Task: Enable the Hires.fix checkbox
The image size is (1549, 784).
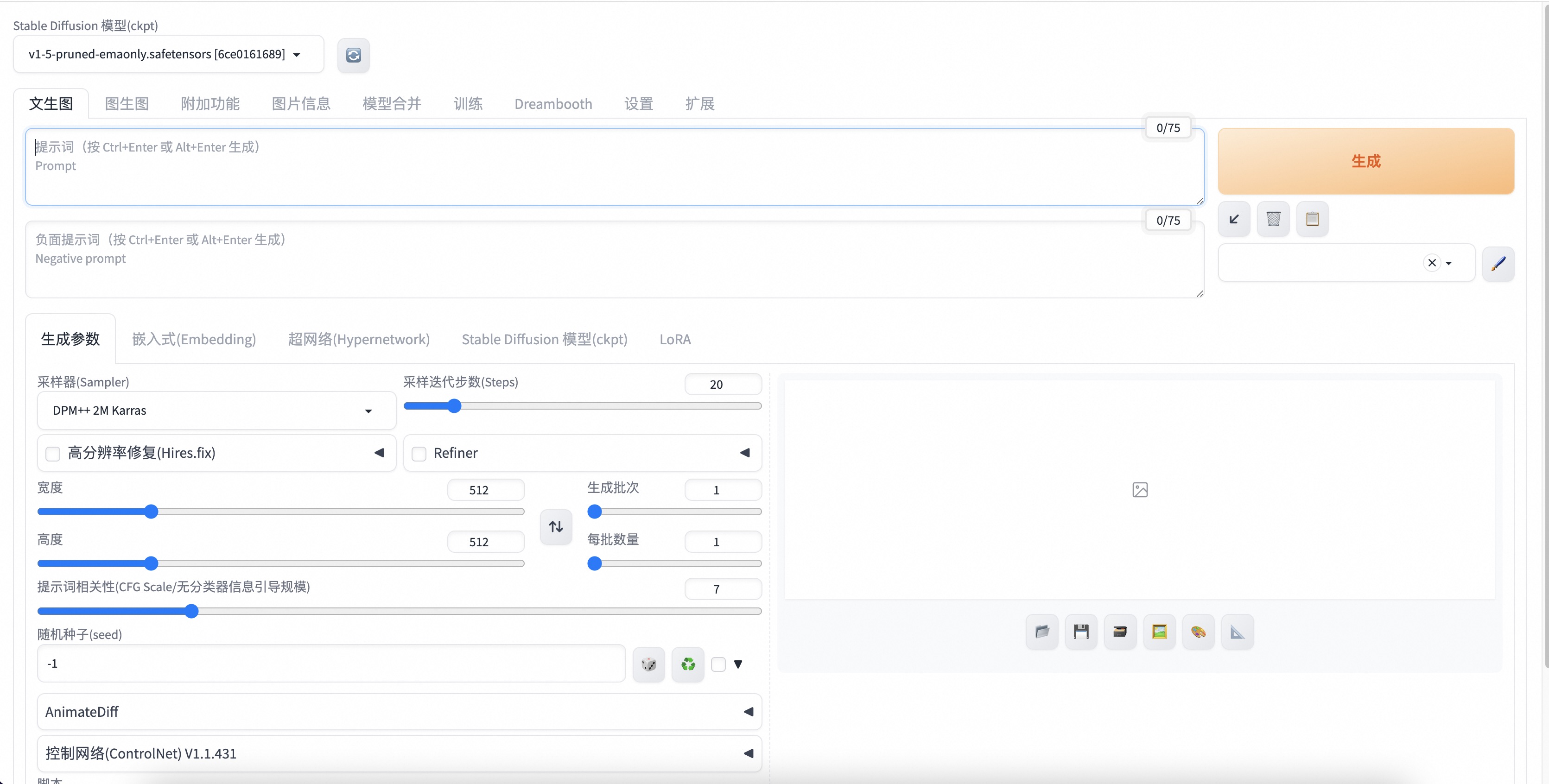Action: 53,453
